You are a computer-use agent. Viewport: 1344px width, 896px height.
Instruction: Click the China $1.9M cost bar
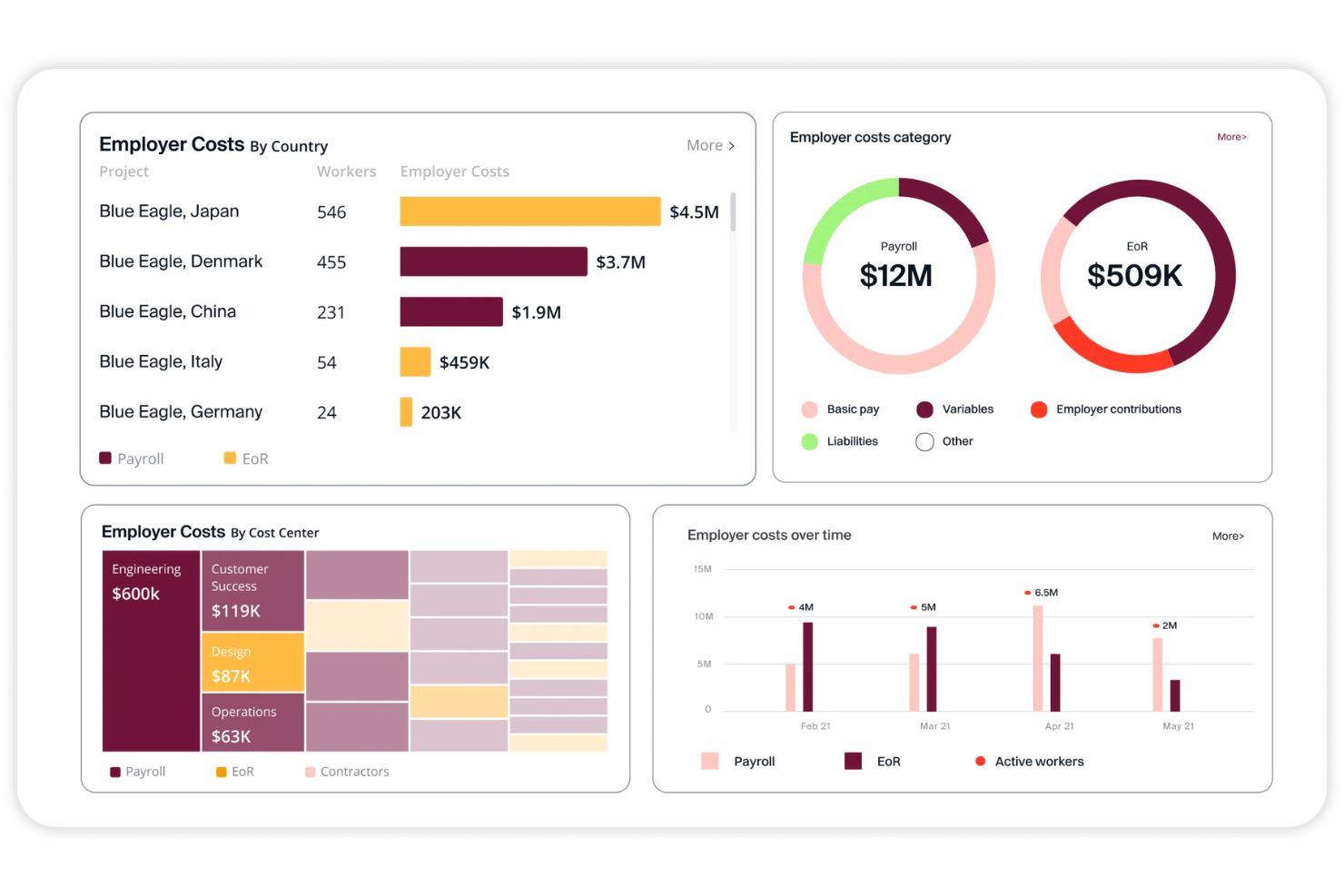(x=451, y=311)
